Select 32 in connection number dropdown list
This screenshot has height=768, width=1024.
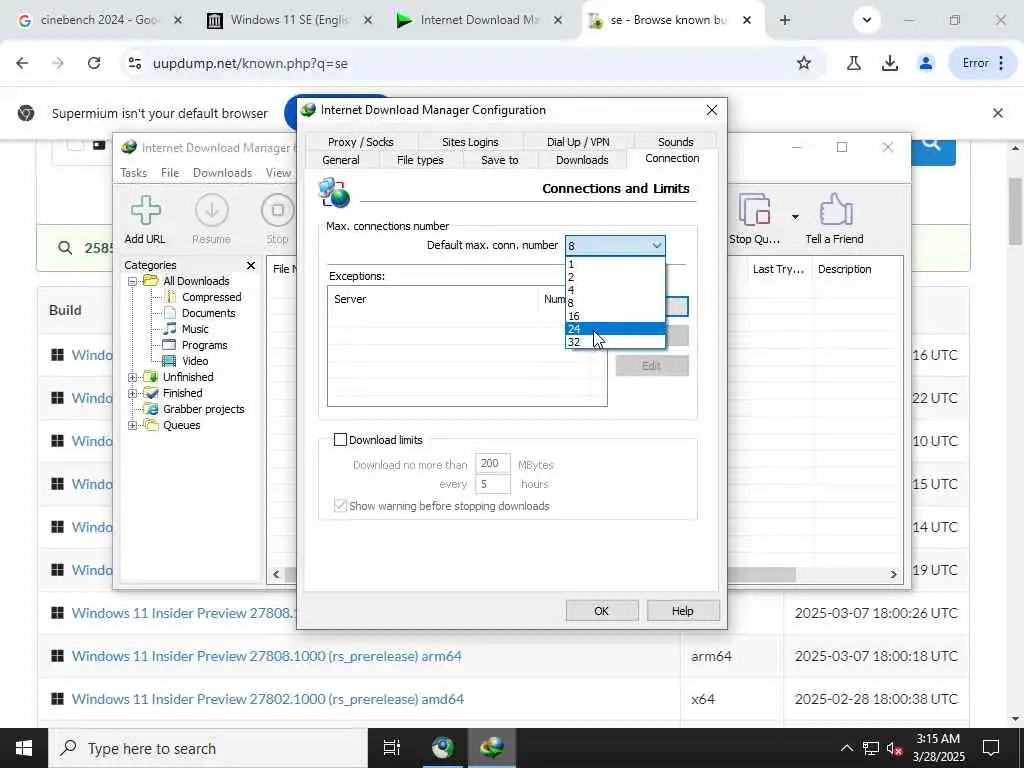[615, 342]
